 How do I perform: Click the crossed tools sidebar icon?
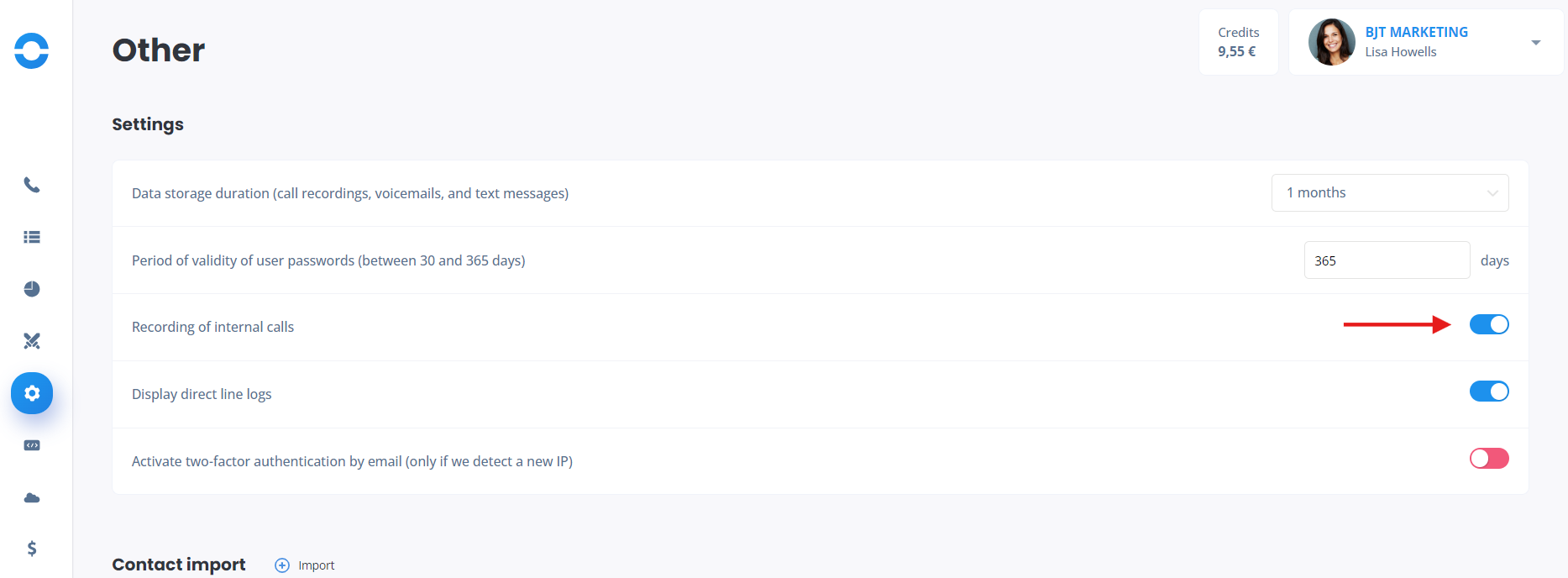pyautogui.click(x=32, y=341)
